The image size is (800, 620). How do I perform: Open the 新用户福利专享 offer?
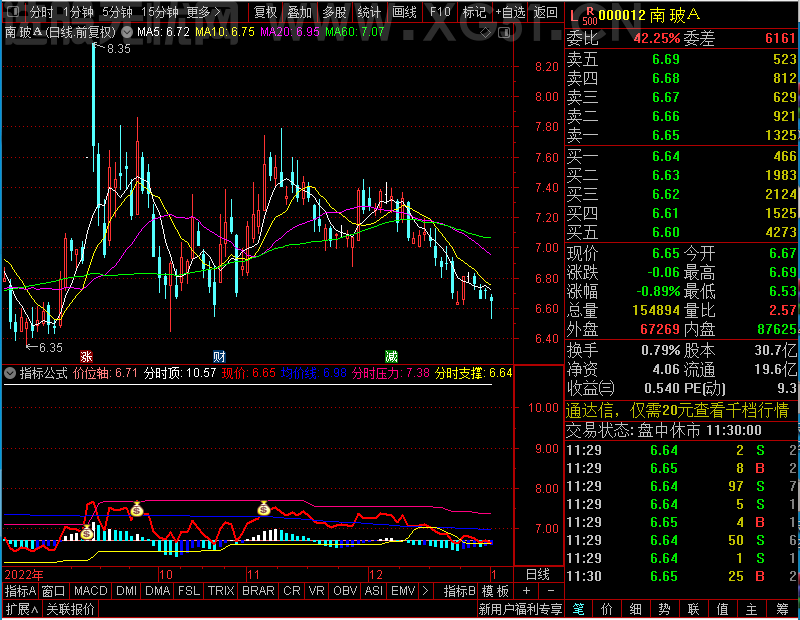point(520,609)
